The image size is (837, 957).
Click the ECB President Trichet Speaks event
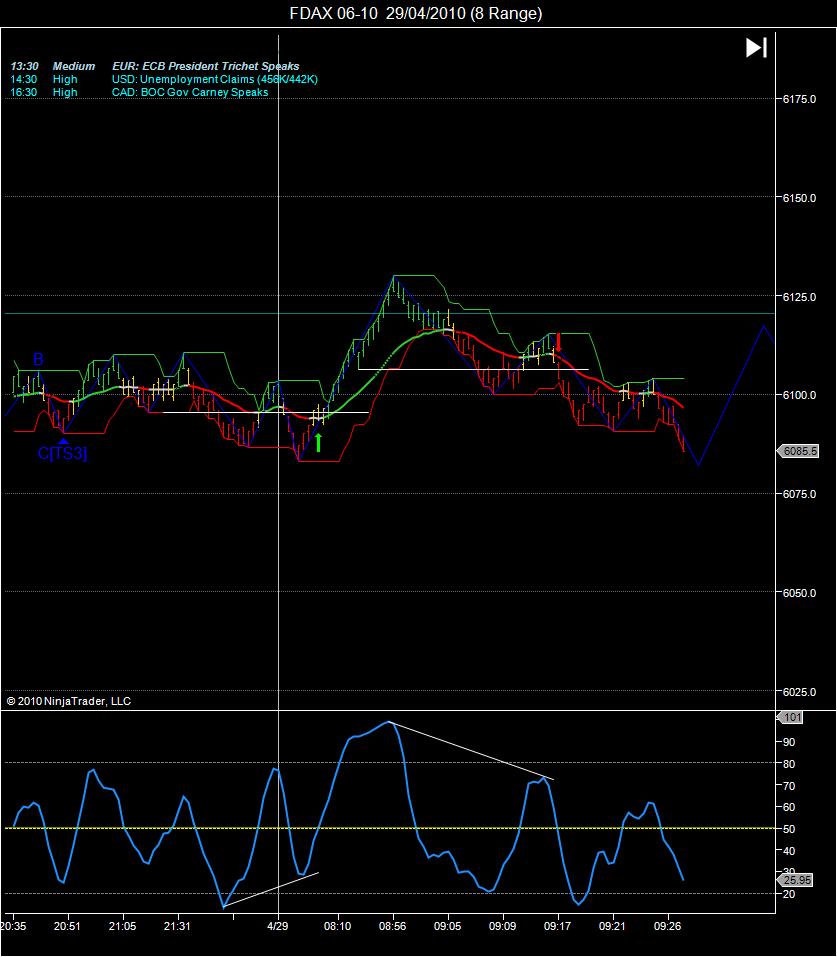point(206,66)
